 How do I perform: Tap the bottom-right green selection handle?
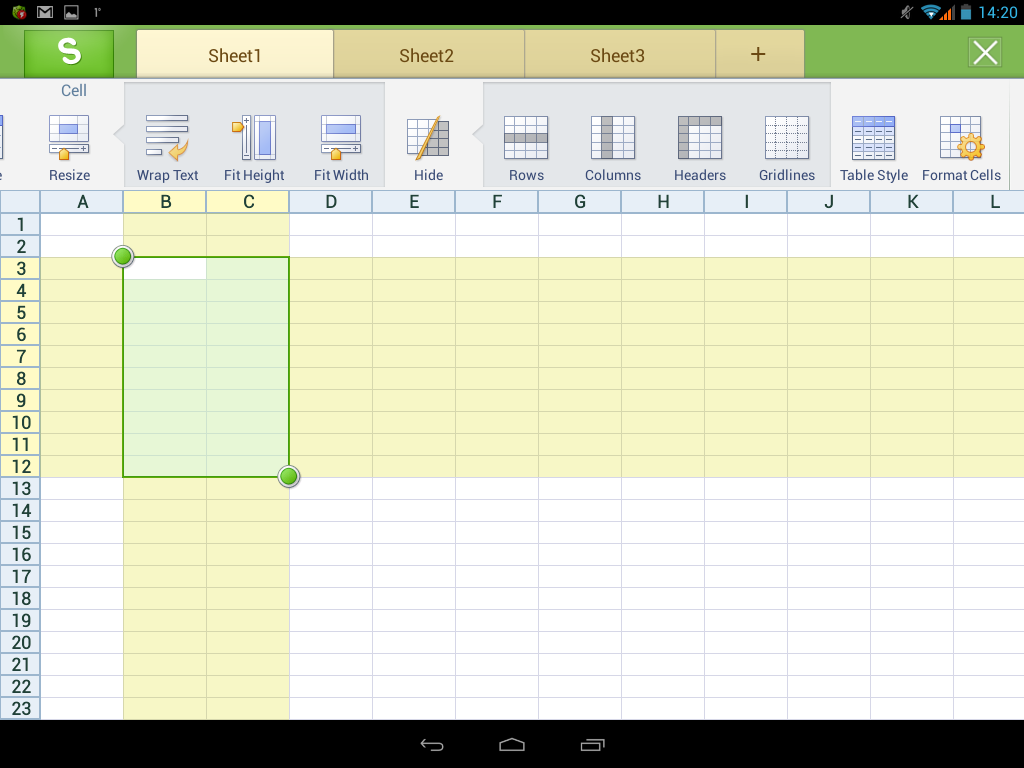pyautogui.click(x=289, y=477)
